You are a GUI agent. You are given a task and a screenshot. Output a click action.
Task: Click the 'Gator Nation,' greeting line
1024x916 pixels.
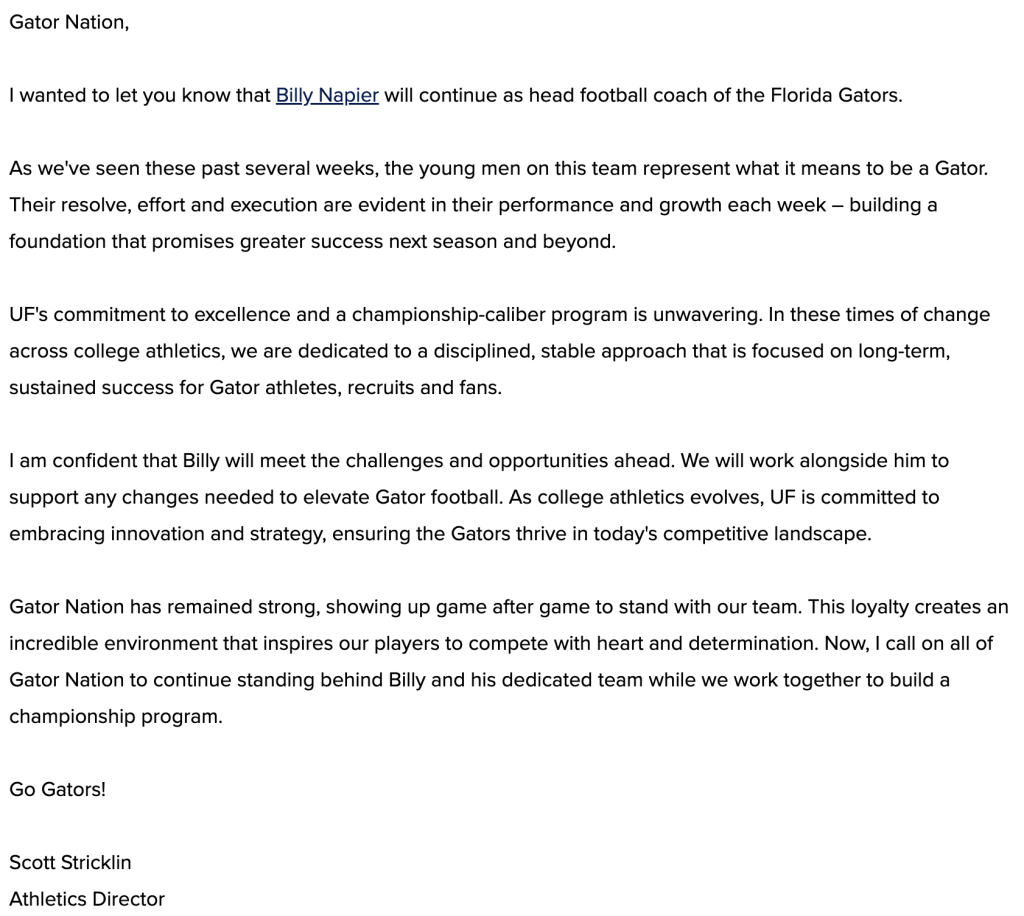tap(69, 22)
